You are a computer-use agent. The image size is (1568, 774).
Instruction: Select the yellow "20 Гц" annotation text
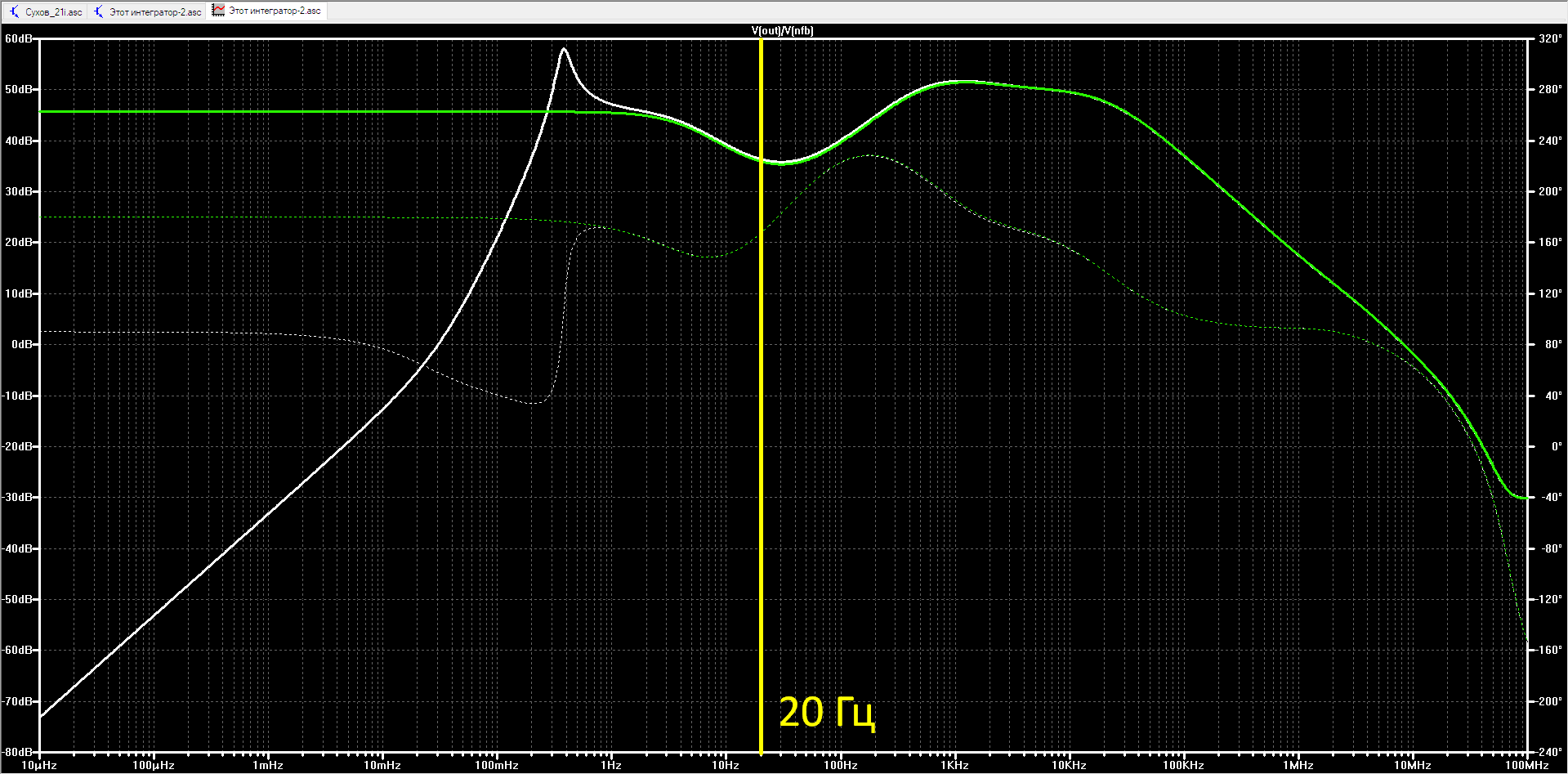tap(827, 713)
